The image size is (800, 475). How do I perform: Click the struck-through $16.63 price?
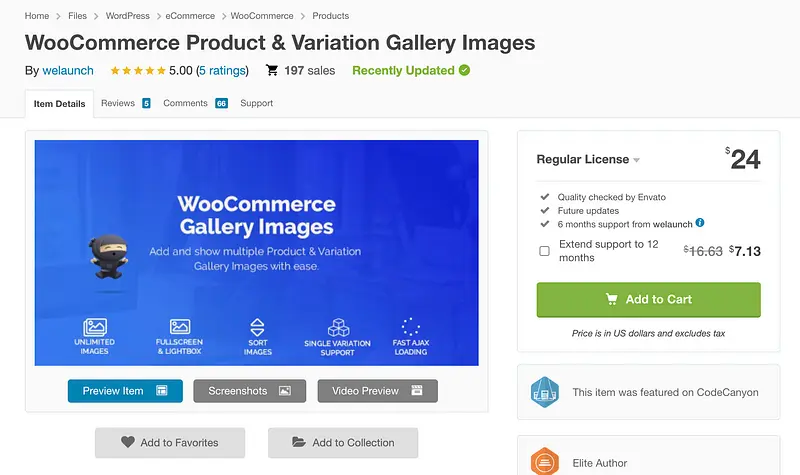703,251
